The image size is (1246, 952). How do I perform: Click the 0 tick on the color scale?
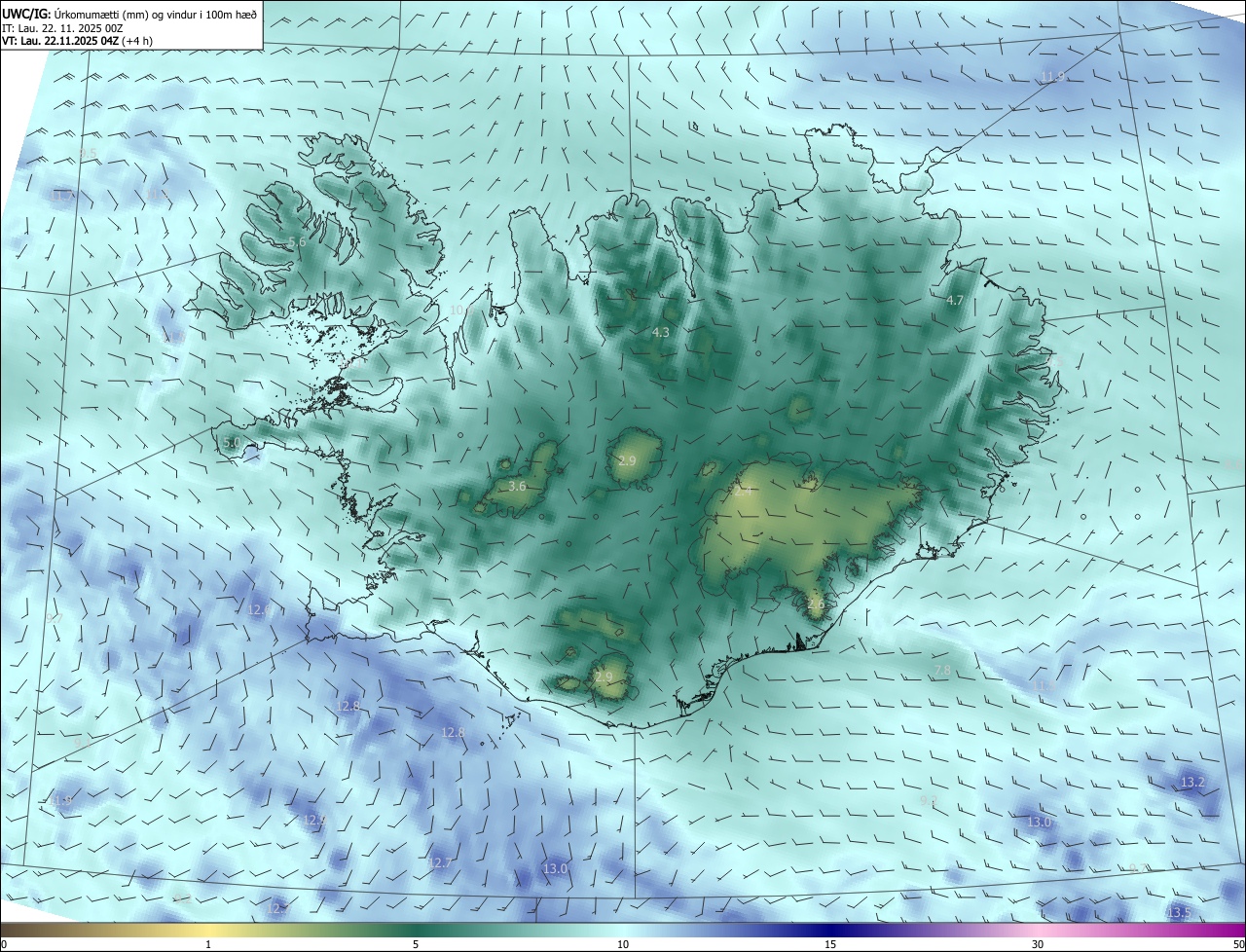click(x=3, y=944)
